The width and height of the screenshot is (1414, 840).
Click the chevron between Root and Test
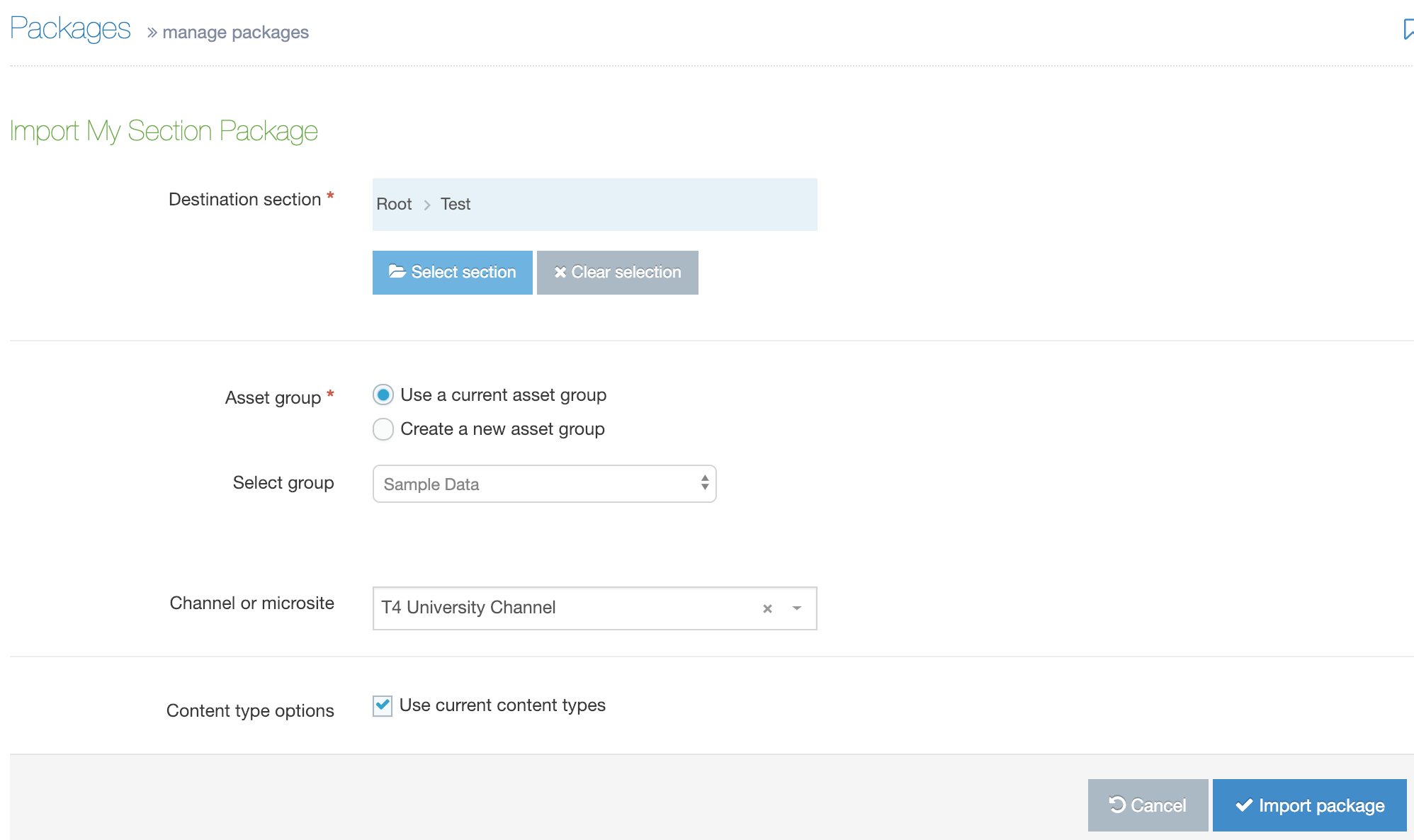click(427, 205)
